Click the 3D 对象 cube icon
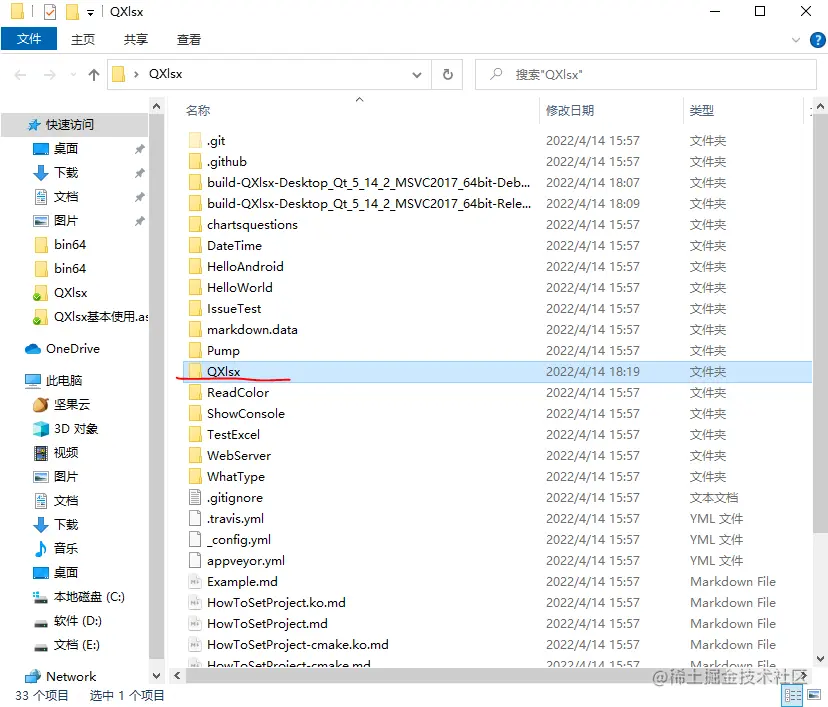This screenshot has height=707, width=828. point(41,429)
